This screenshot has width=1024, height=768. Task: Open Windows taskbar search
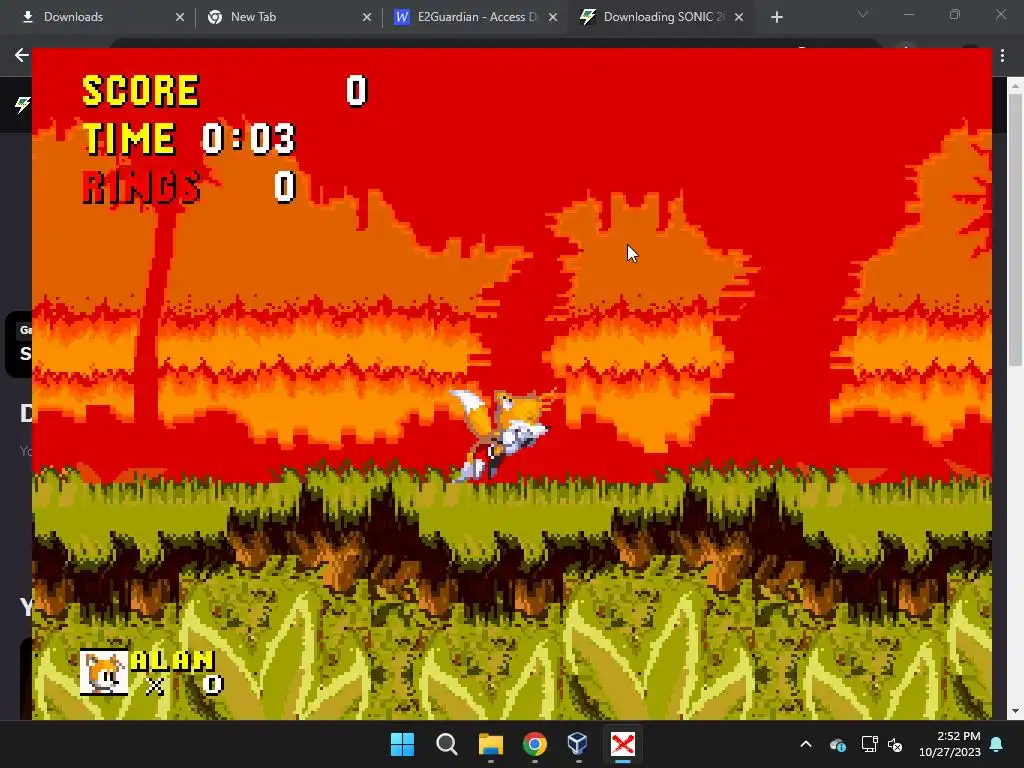(x=447, y=744)
